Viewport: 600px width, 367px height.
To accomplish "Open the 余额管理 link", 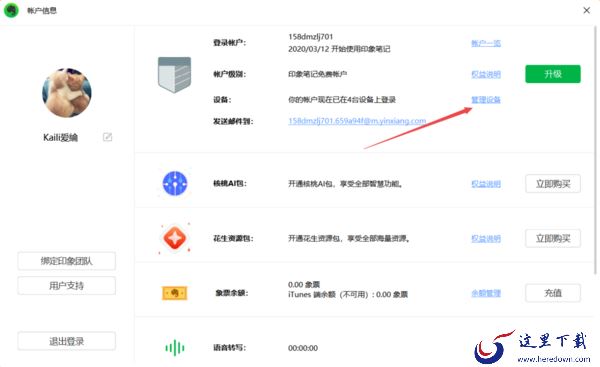I will point(486,293).
